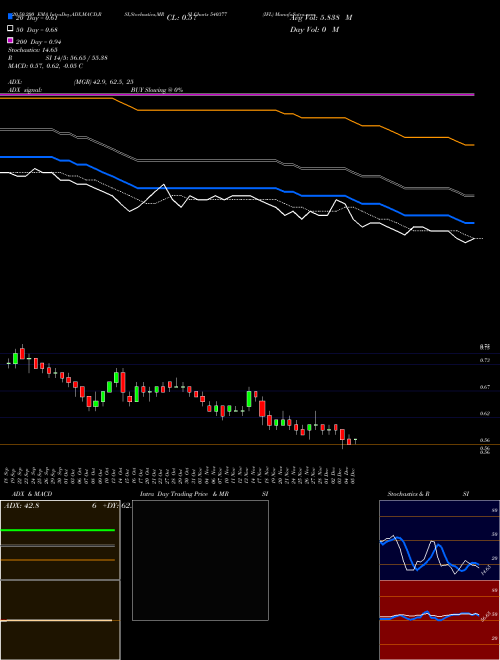
Task: Click the red RSI chart panel
Action: tap(439, 620)
